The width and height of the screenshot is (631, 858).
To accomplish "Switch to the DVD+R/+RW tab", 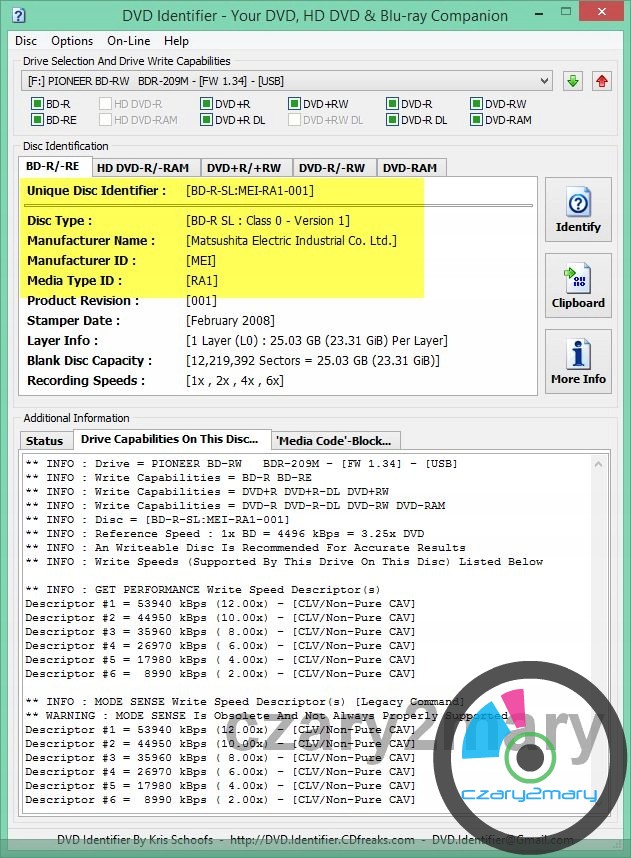I will point(245,168).
